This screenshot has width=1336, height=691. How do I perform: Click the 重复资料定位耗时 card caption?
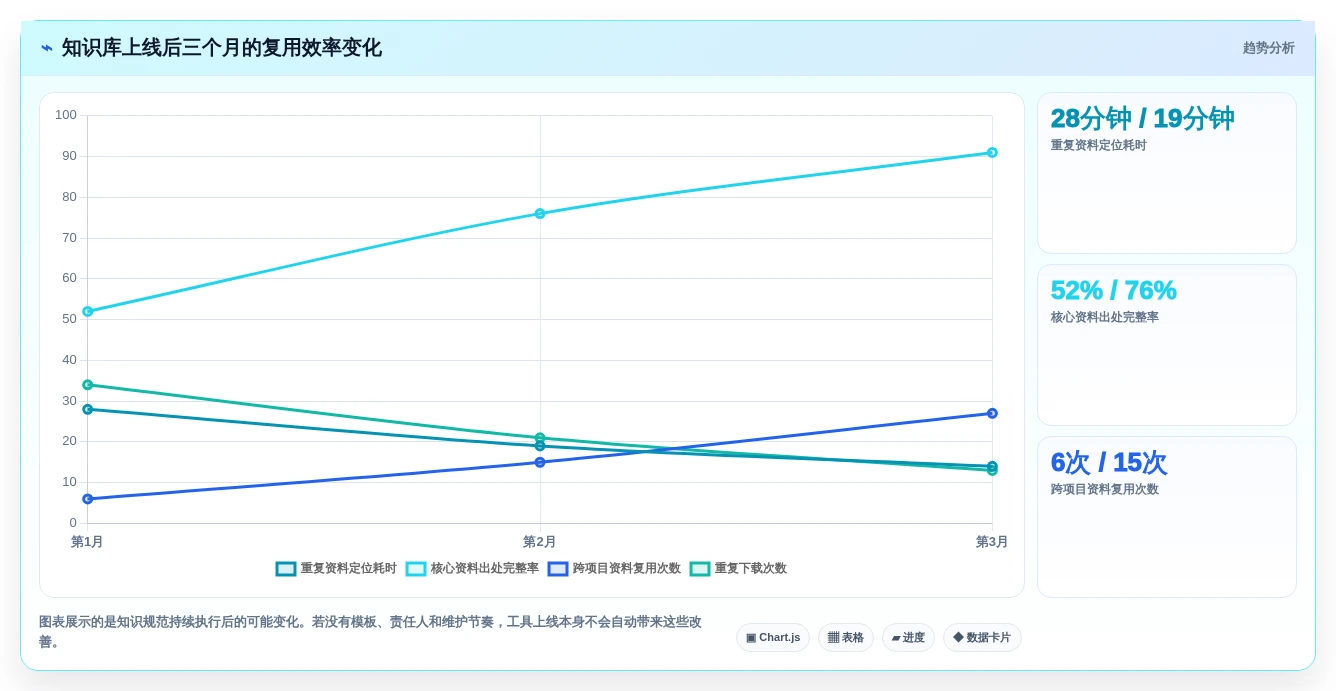click(1098, 145)
